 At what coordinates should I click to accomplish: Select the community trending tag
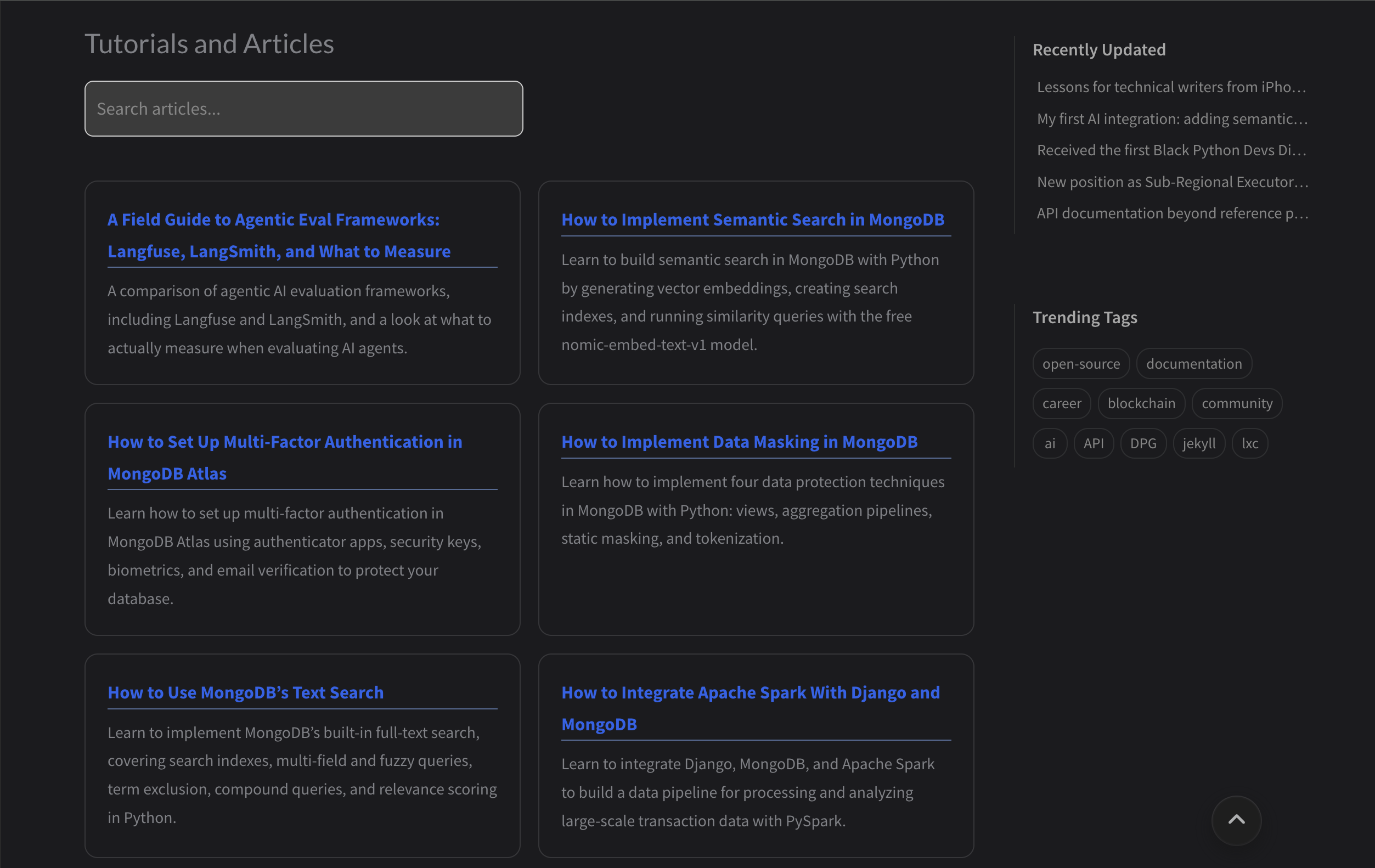coord(1237,403)
